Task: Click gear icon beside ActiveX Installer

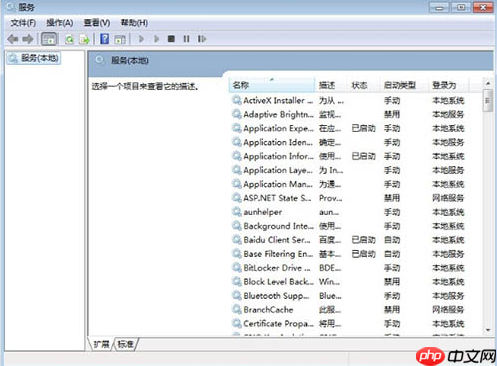Action: (x=237, y=100)
